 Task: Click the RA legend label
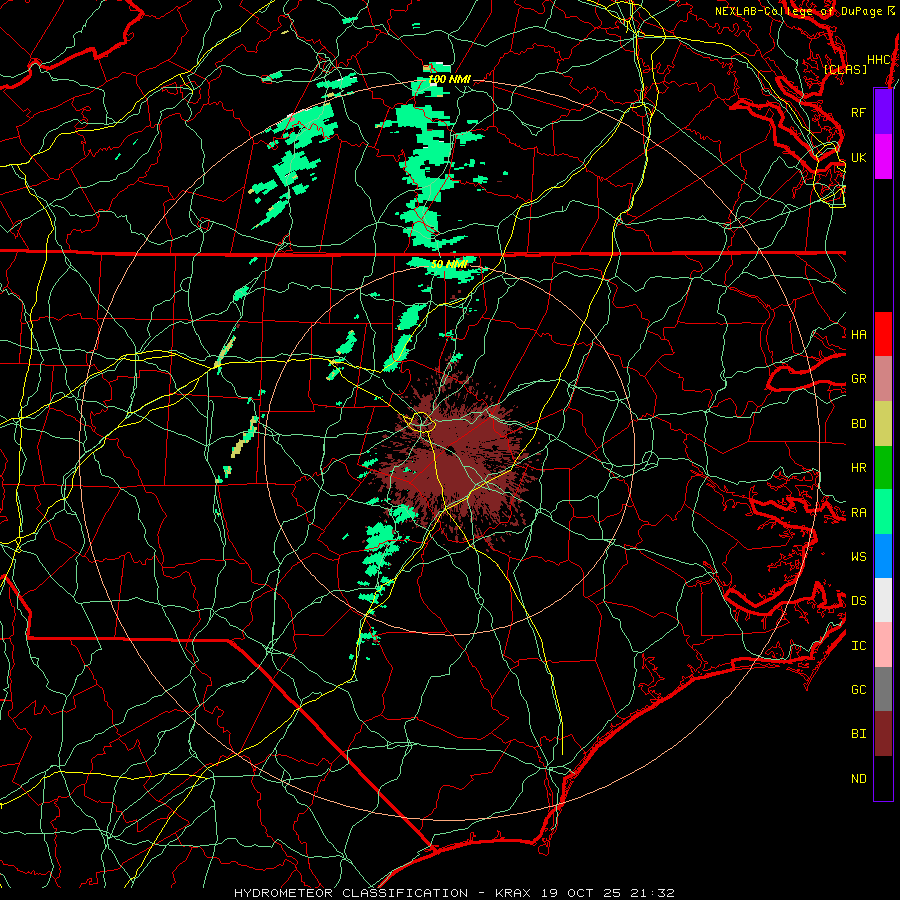click(x=858, y=513)
